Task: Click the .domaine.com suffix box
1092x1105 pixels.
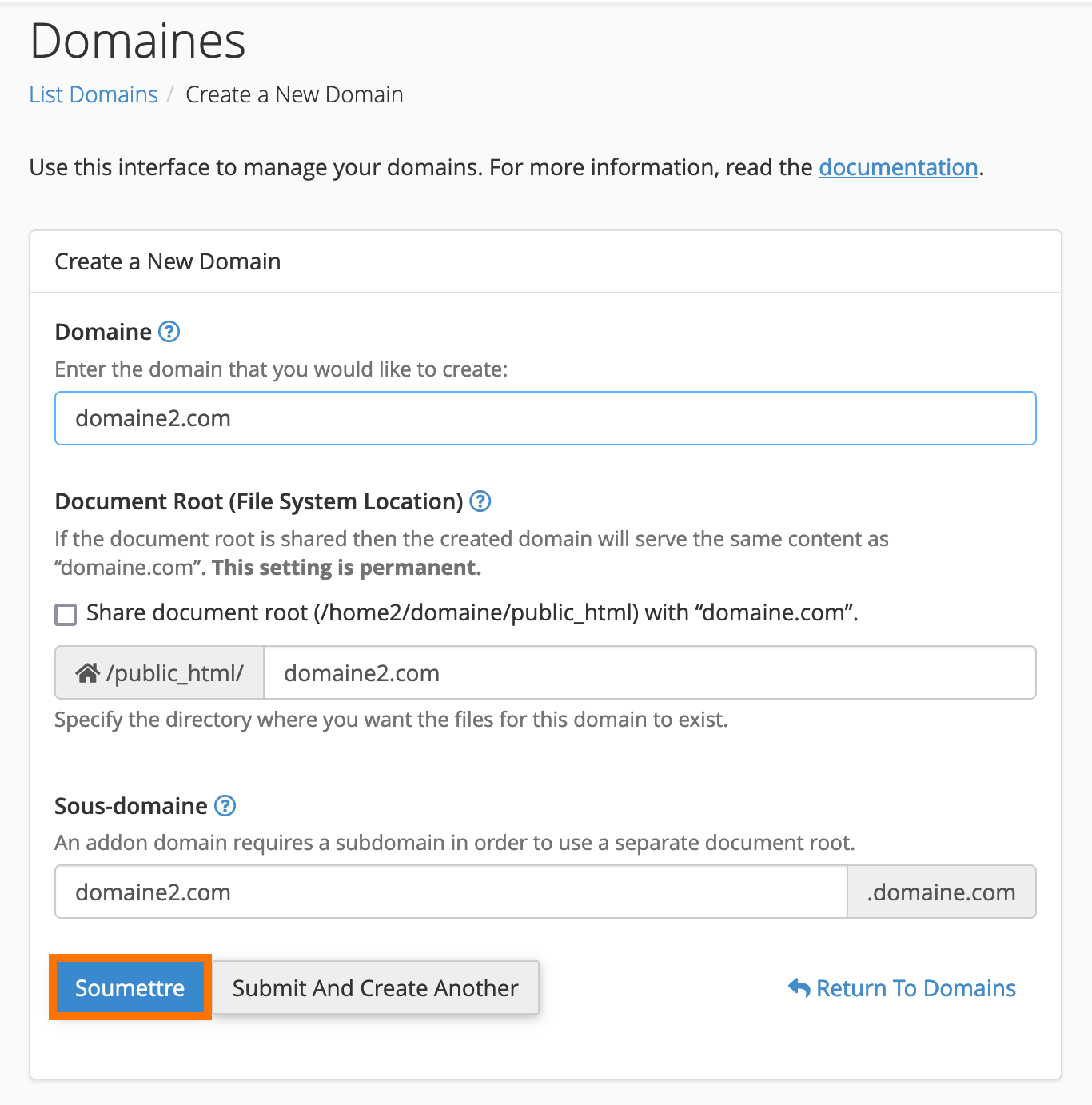Action: (942, 892)
